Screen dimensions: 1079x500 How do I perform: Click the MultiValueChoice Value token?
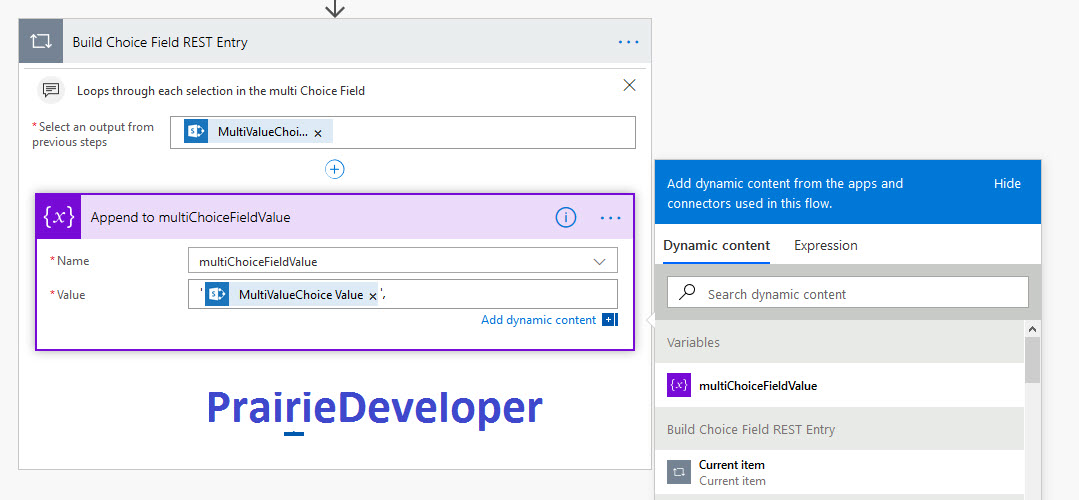291,294
